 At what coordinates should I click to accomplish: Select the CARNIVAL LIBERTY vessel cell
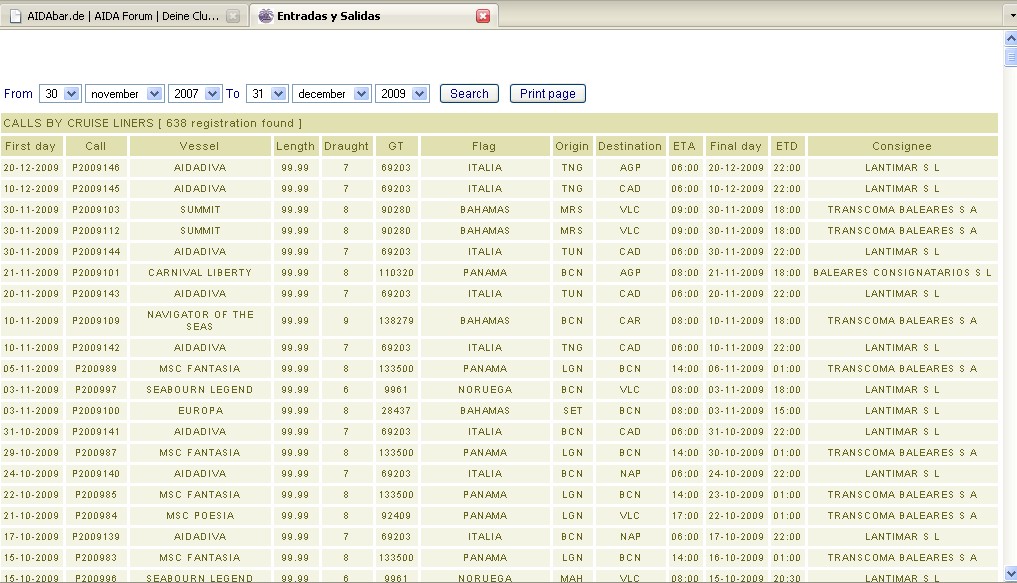coord(200,273)
